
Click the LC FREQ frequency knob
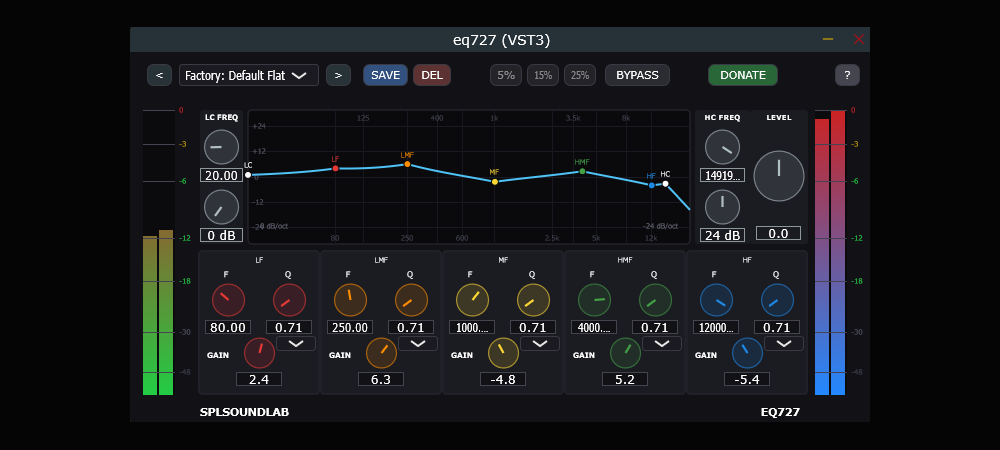point(221,147)
